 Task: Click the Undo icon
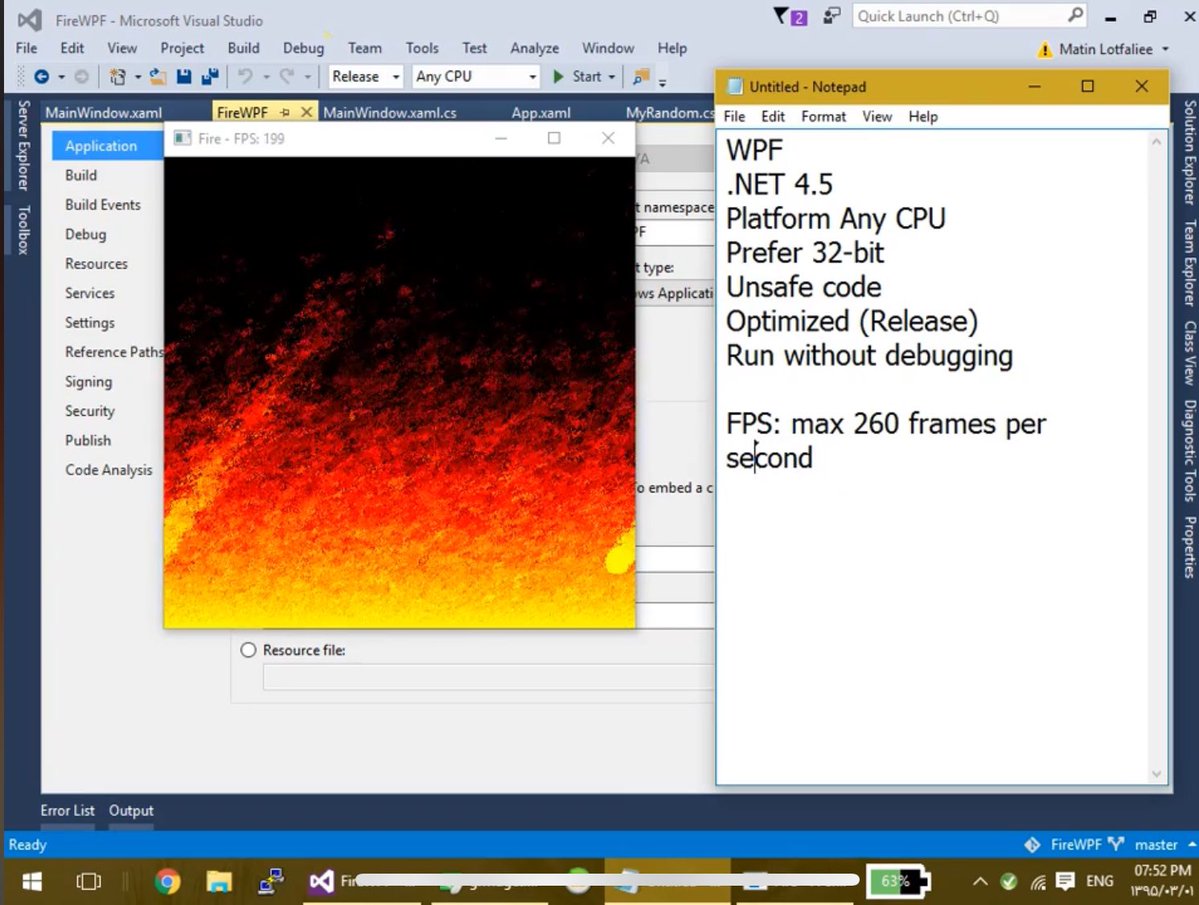point(247,76)
